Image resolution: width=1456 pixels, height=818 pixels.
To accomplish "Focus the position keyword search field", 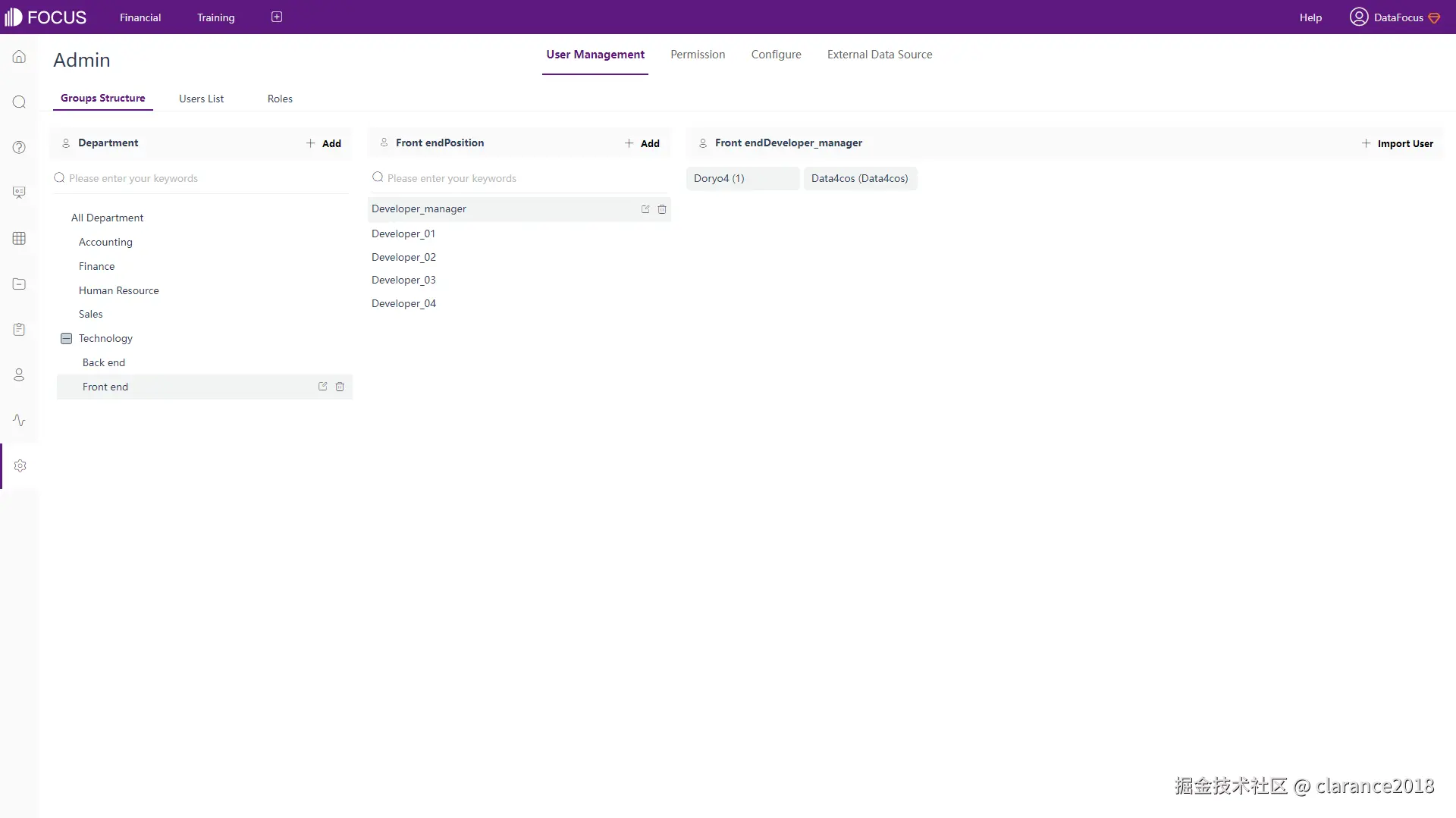I will click(519, 178).
